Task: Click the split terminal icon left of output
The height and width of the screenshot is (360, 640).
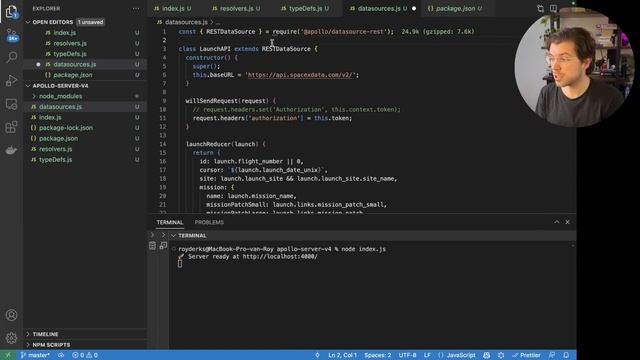Action: point(163,245)
